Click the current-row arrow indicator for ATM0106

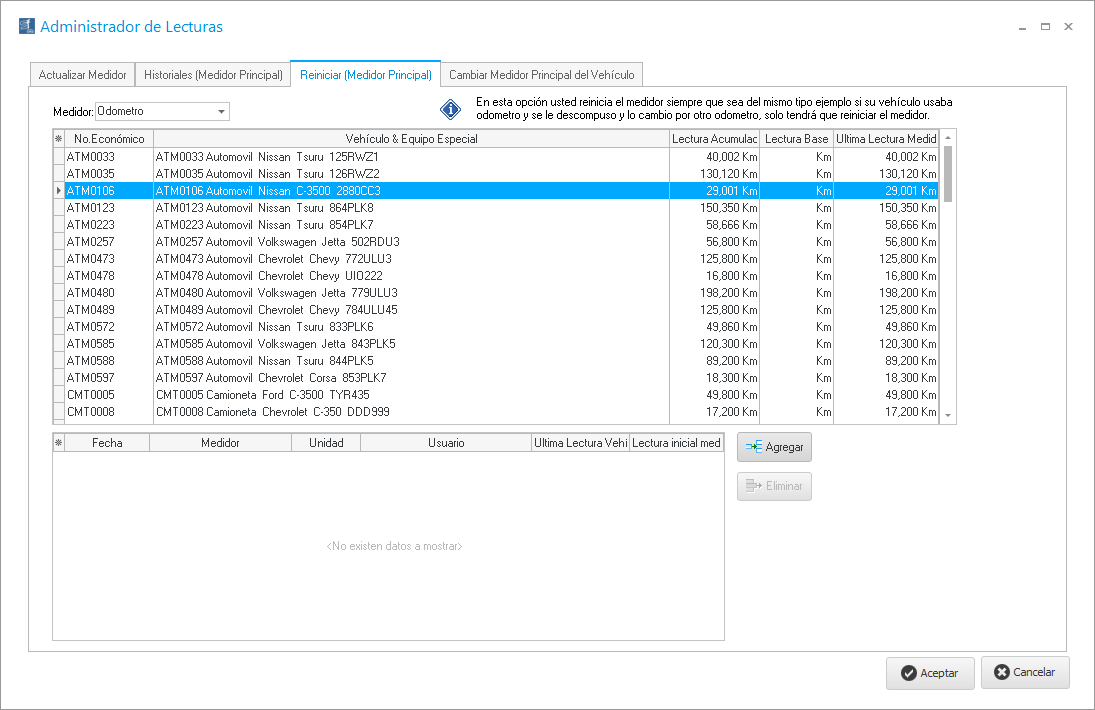[x=58, y=191]
